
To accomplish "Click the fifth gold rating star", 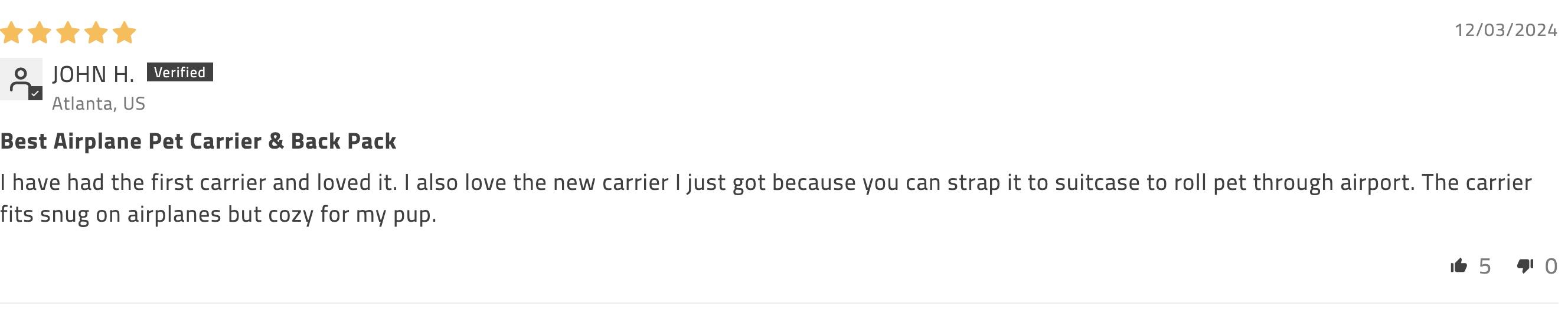I will 124,33.
